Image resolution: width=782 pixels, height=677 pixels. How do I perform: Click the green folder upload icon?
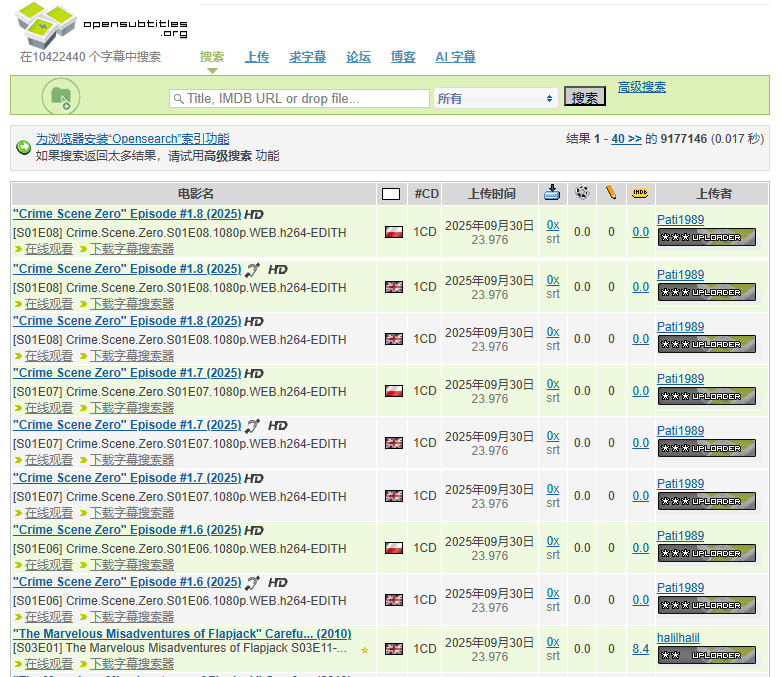(x=60, y=96)
